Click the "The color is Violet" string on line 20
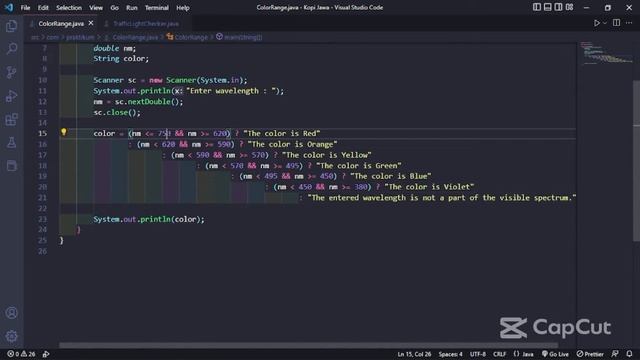The height and width of the screenshot is (360, 640). (429, 187)
